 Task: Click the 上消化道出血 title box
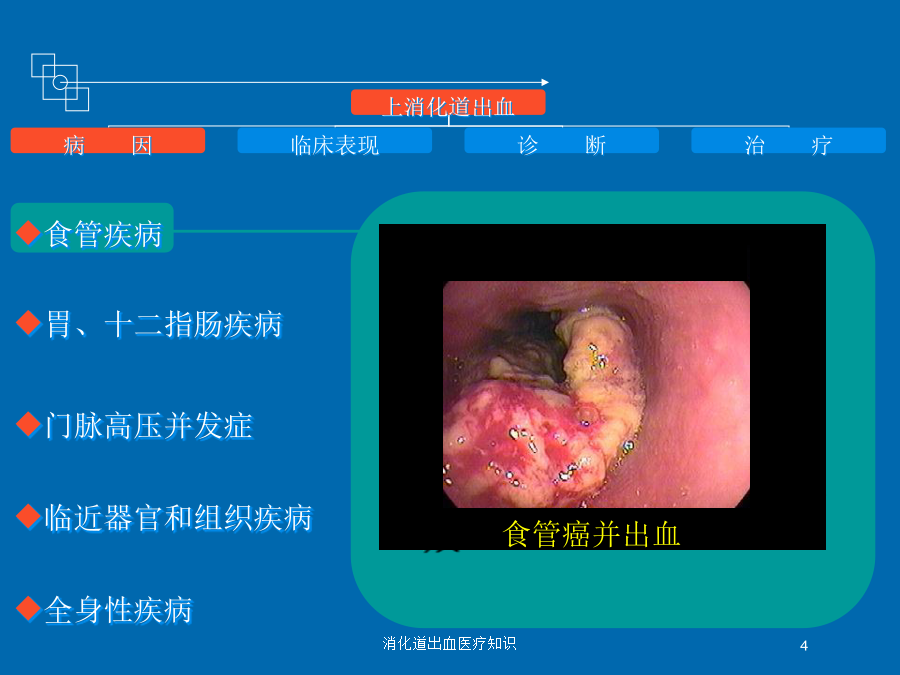[x=448, y=103]
